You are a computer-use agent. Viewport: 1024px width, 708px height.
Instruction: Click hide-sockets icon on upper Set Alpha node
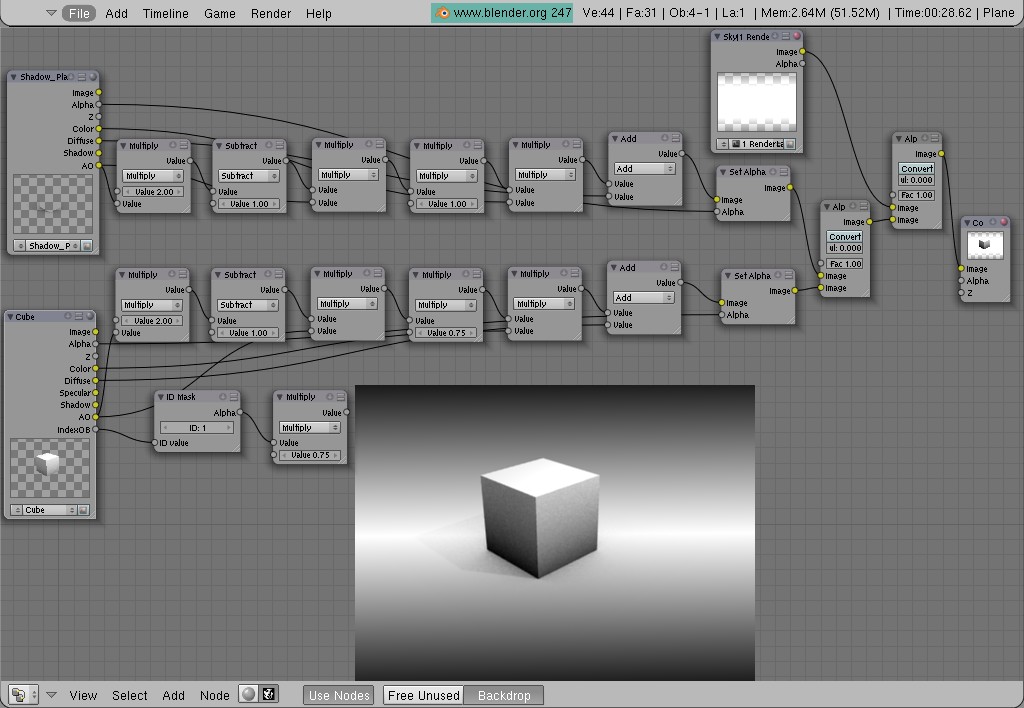[773, 172]
